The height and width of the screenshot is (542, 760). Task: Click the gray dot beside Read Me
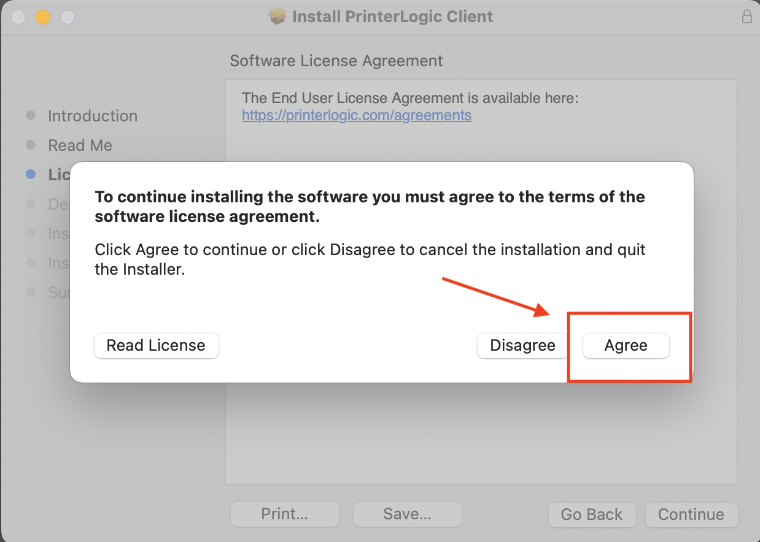coord(31,145)
